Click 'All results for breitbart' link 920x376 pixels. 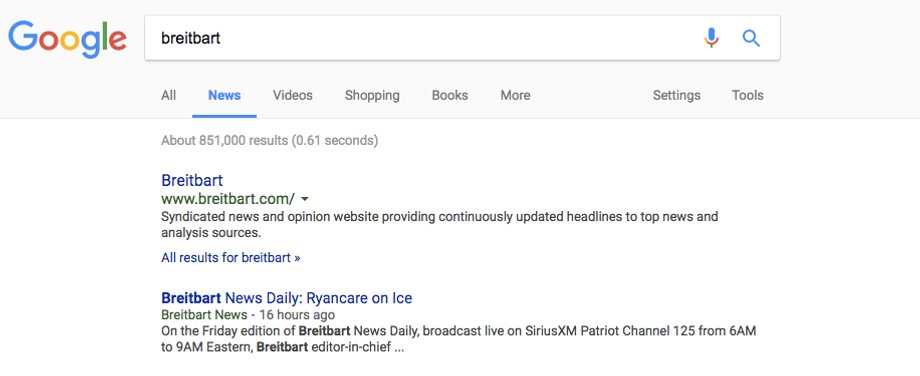(231, 258)
